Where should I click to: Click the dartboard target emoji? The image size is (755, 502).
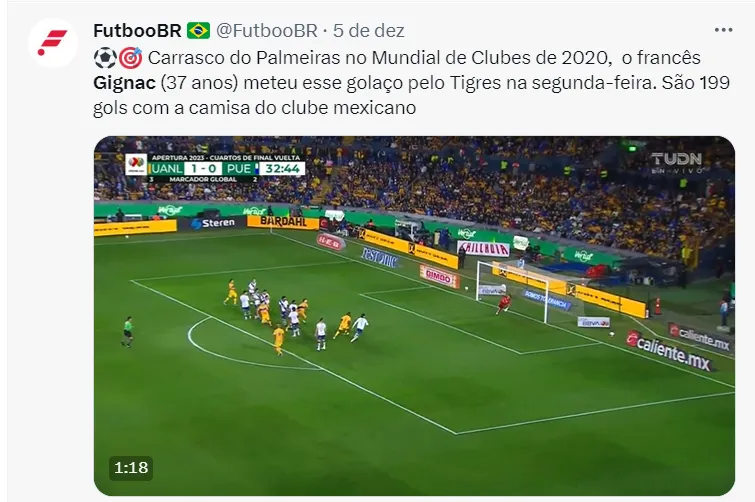tap(130, 58)
